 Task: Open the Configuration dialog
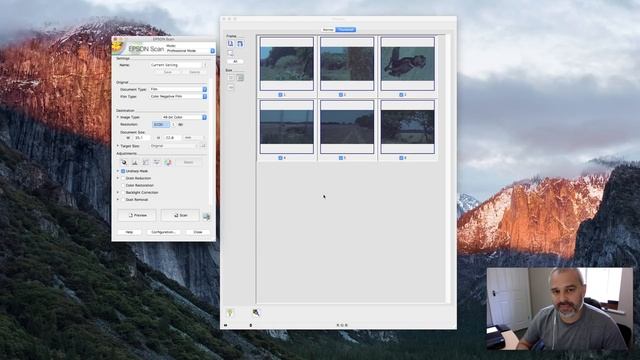163,232
